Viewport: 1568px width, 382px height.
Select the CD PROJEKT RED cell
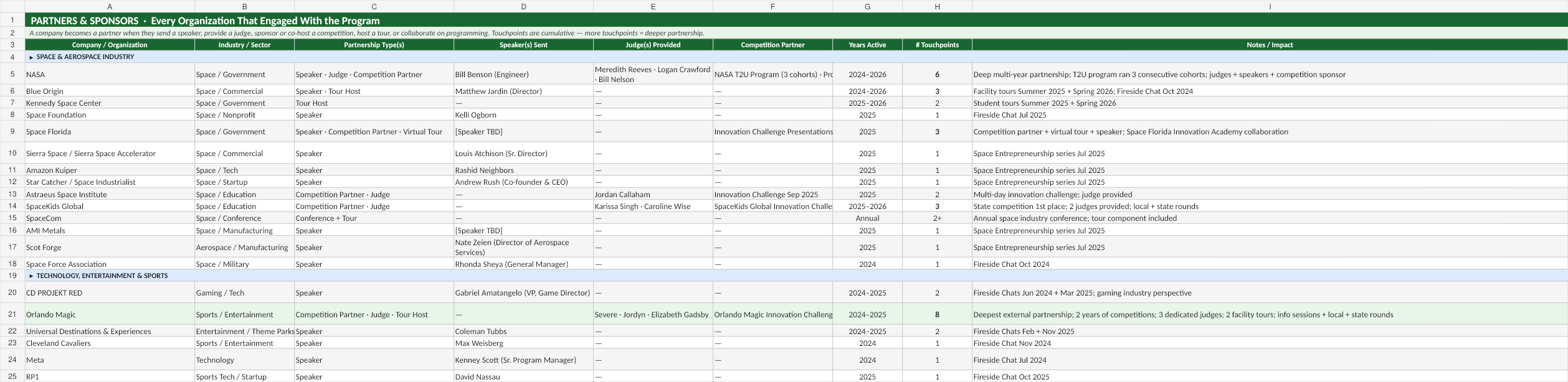click(110, 292)
